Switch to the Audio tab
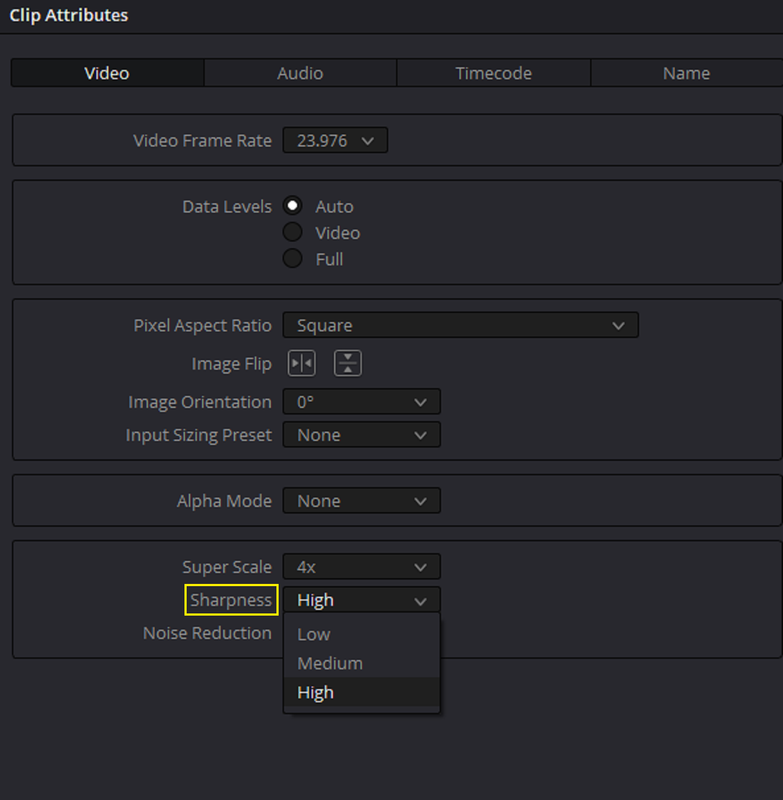Screen dimensions: 783x800 click(x=300, y=73)
